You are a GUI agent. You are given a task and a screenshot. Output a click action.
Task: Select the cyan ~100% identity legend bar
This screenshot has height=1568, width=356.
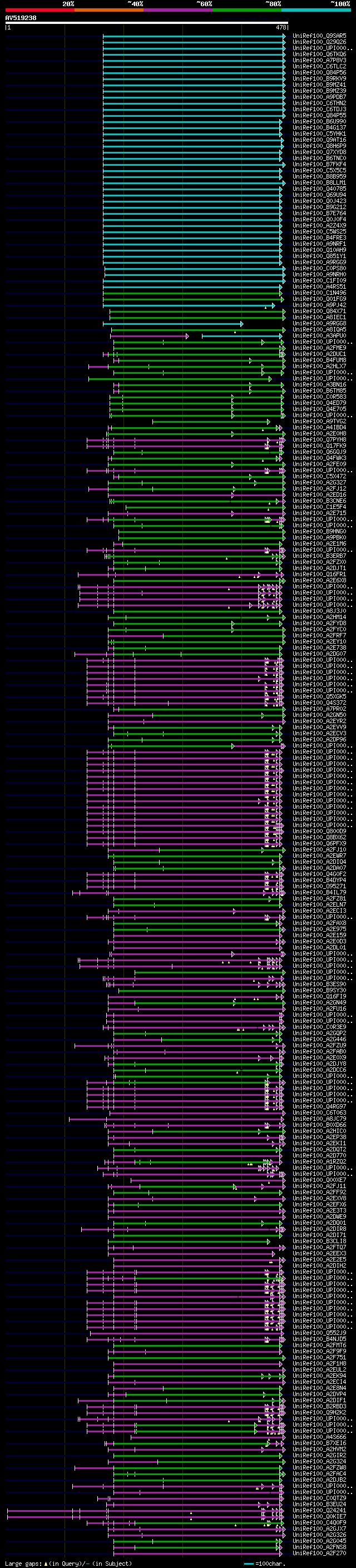(x=316, y=10)
